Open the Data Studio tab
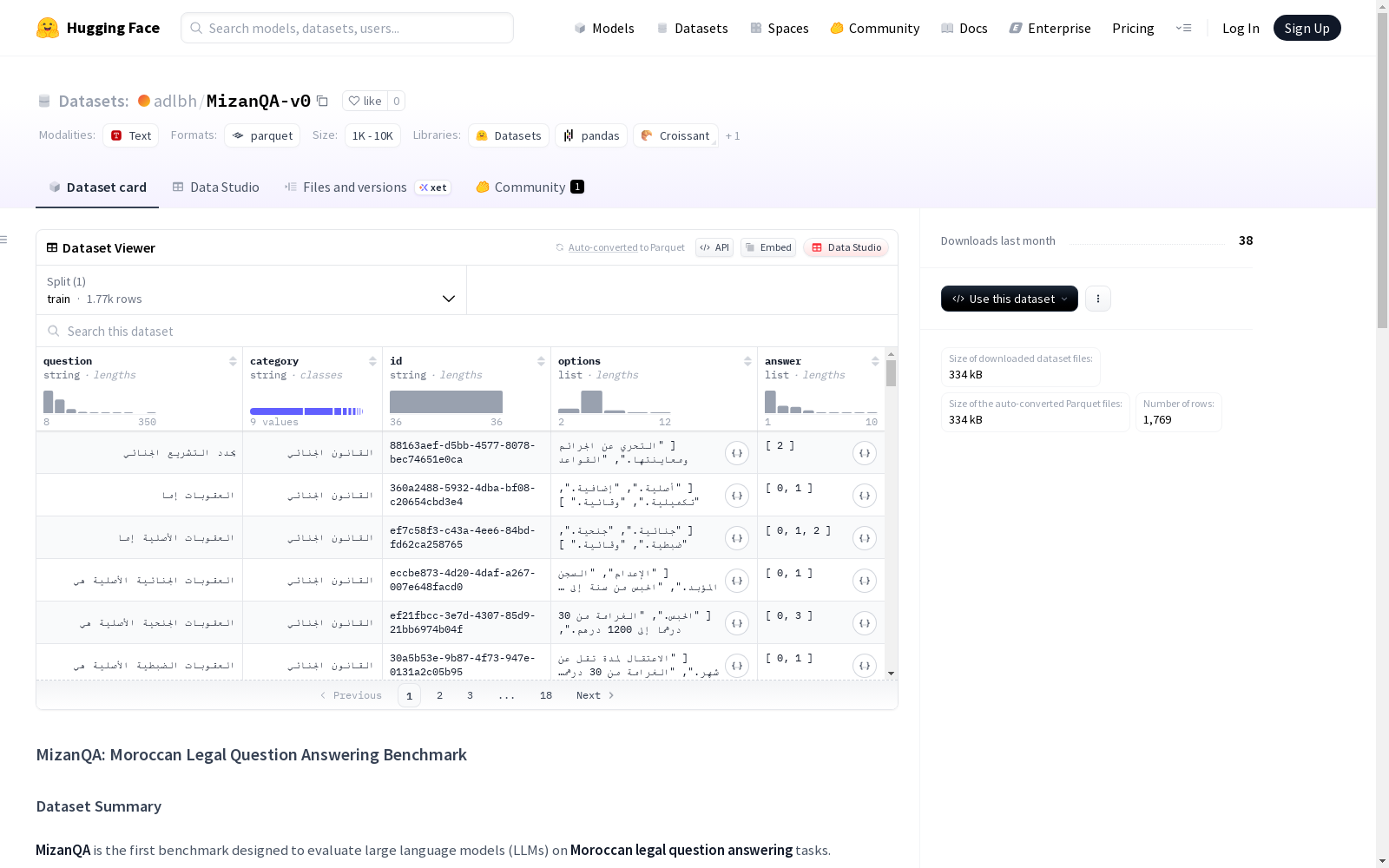Screen dimensions: 1389x868 [216, 187]
